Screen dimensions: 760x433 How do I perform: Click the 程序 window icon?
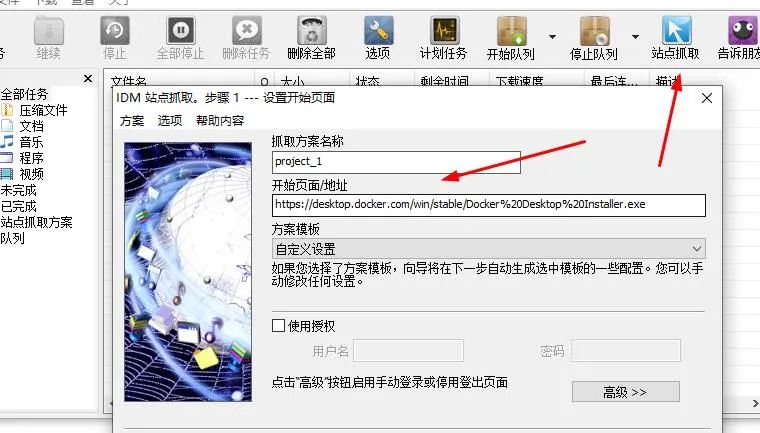pyautogui.click(x=7, y=158)
